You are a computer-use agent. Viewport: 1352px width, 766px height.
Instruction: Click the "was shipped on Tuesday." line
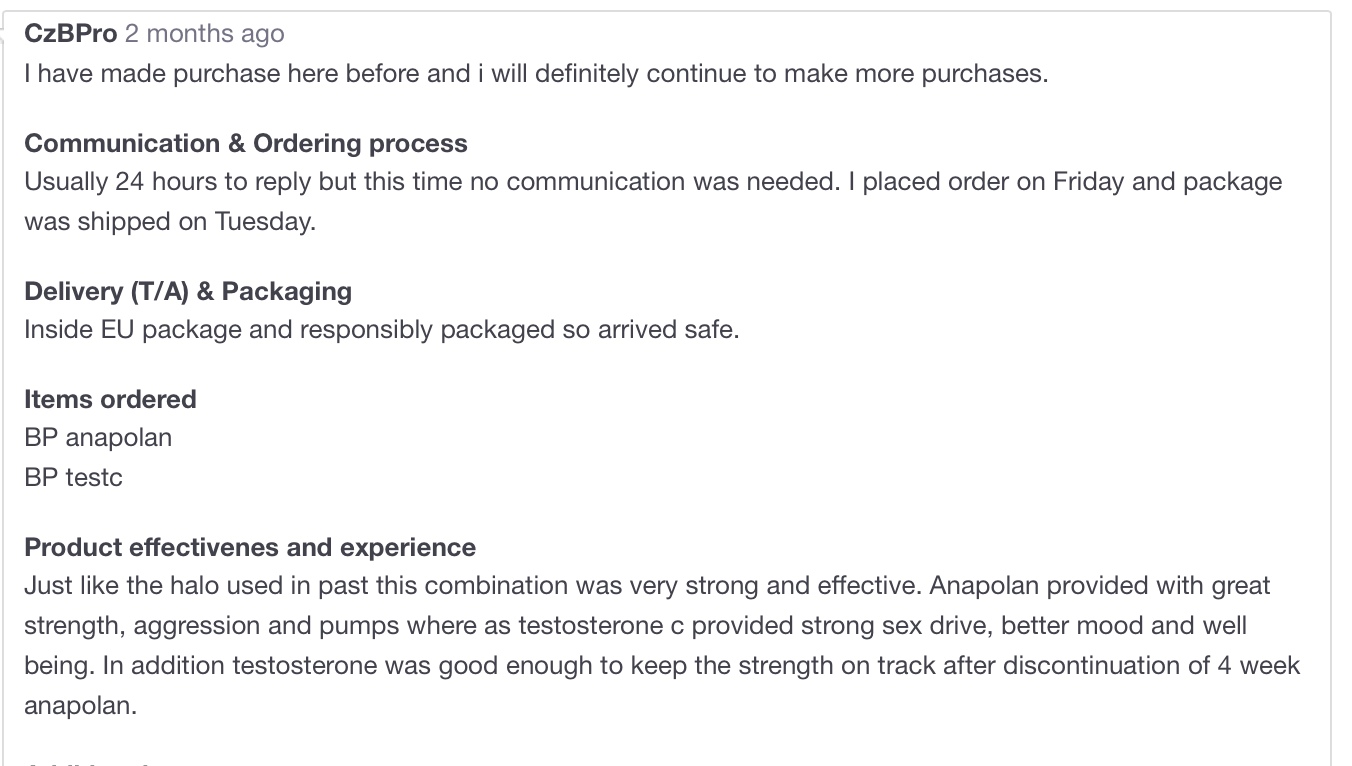[x=170, y=222]
